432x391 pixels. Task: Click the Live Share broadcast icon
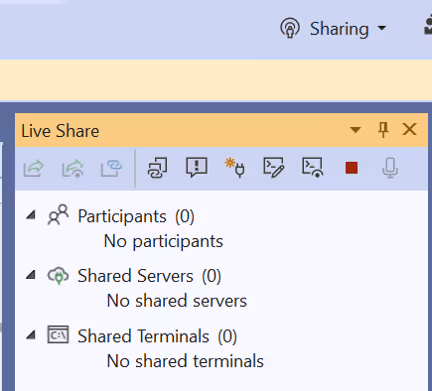(290, 28)
